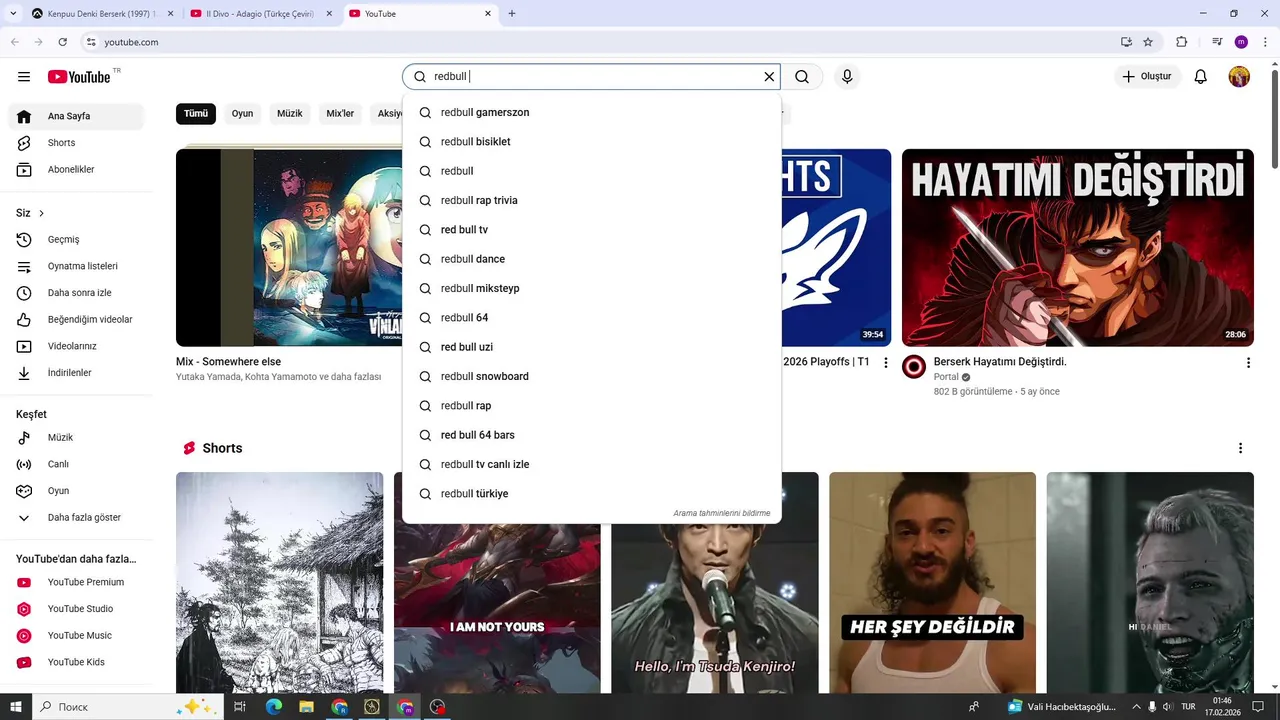The height and width of the screenshot is (720, 1280).
Task: Open YouTube Premium link
Action: point(76,582)
